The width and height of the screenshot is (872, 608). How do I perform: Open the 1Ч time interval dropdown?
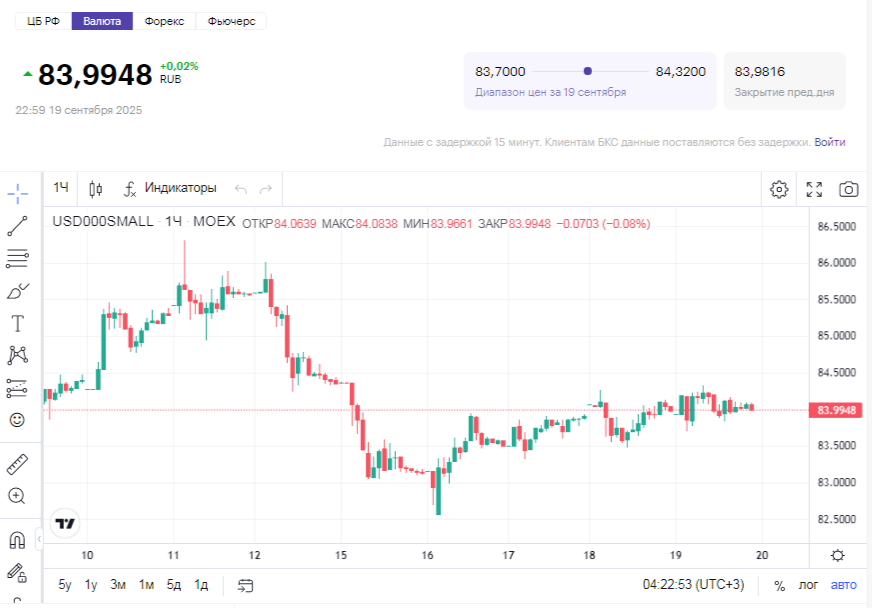[62, 188]
